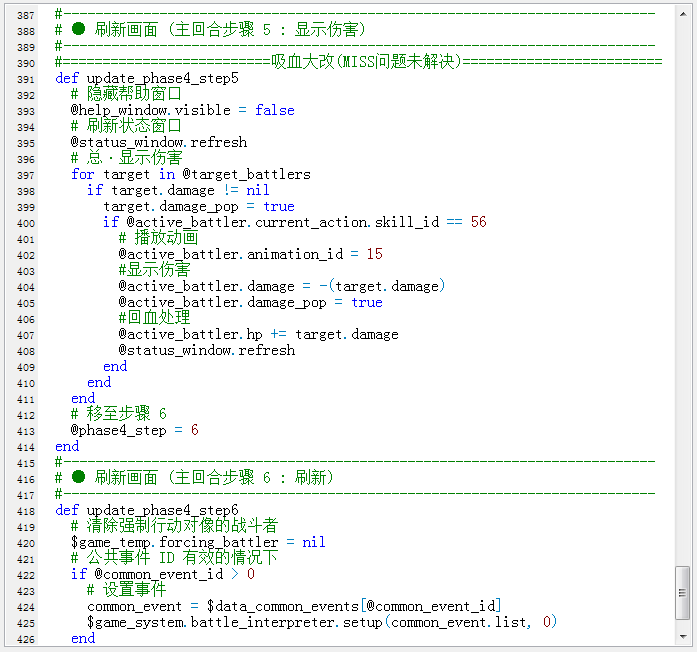Viewport: 697px width, 652px height.
Task: Click the scroll down arrow
Action: click(683, 637)
